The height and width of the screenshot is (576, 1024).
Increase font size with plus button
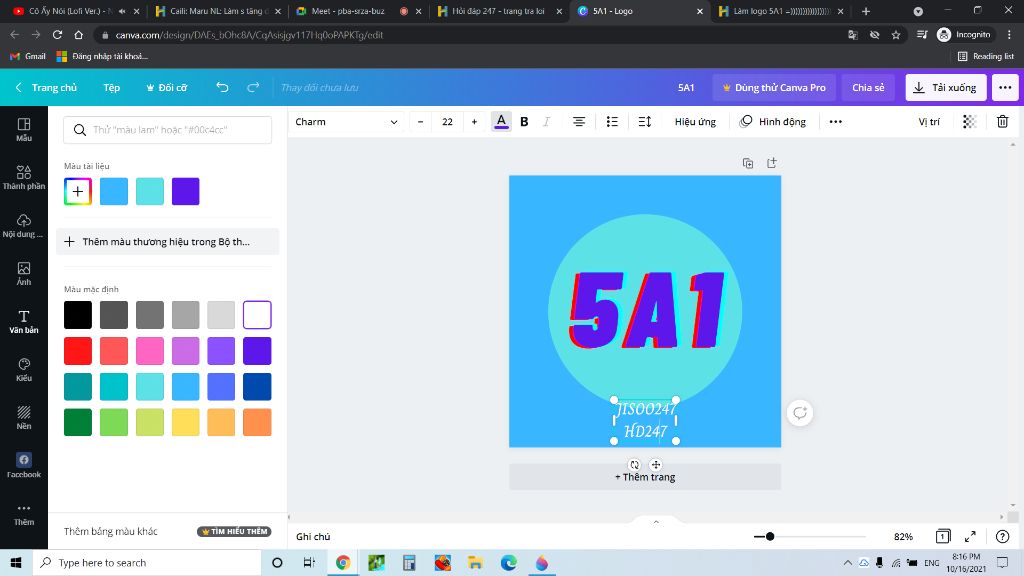tap(474, 121)
